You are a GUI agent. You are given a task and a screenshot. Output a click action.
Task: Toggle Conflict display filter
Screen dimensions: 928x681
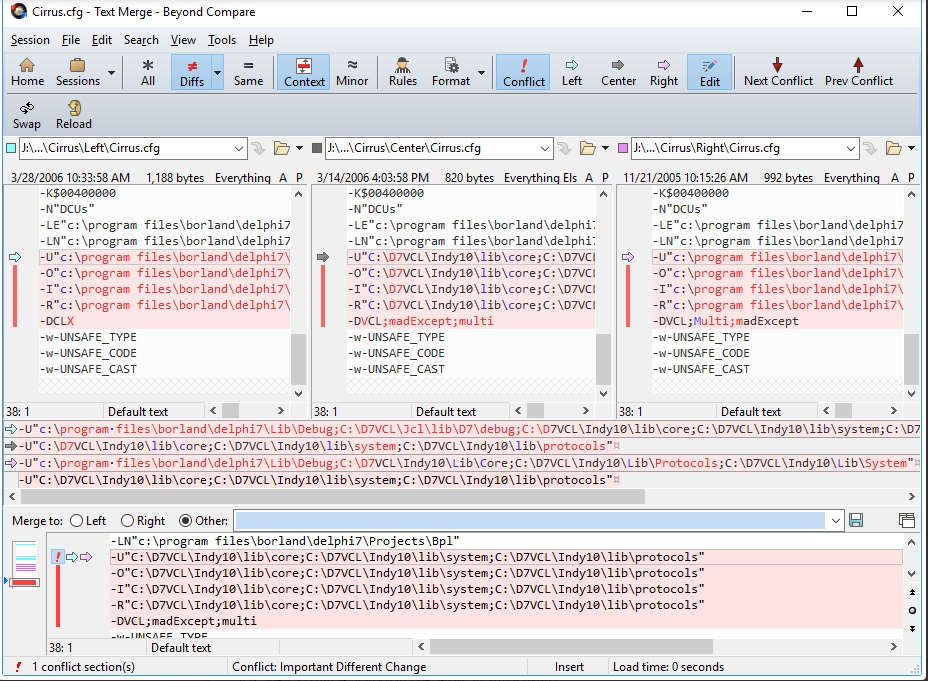524,72
